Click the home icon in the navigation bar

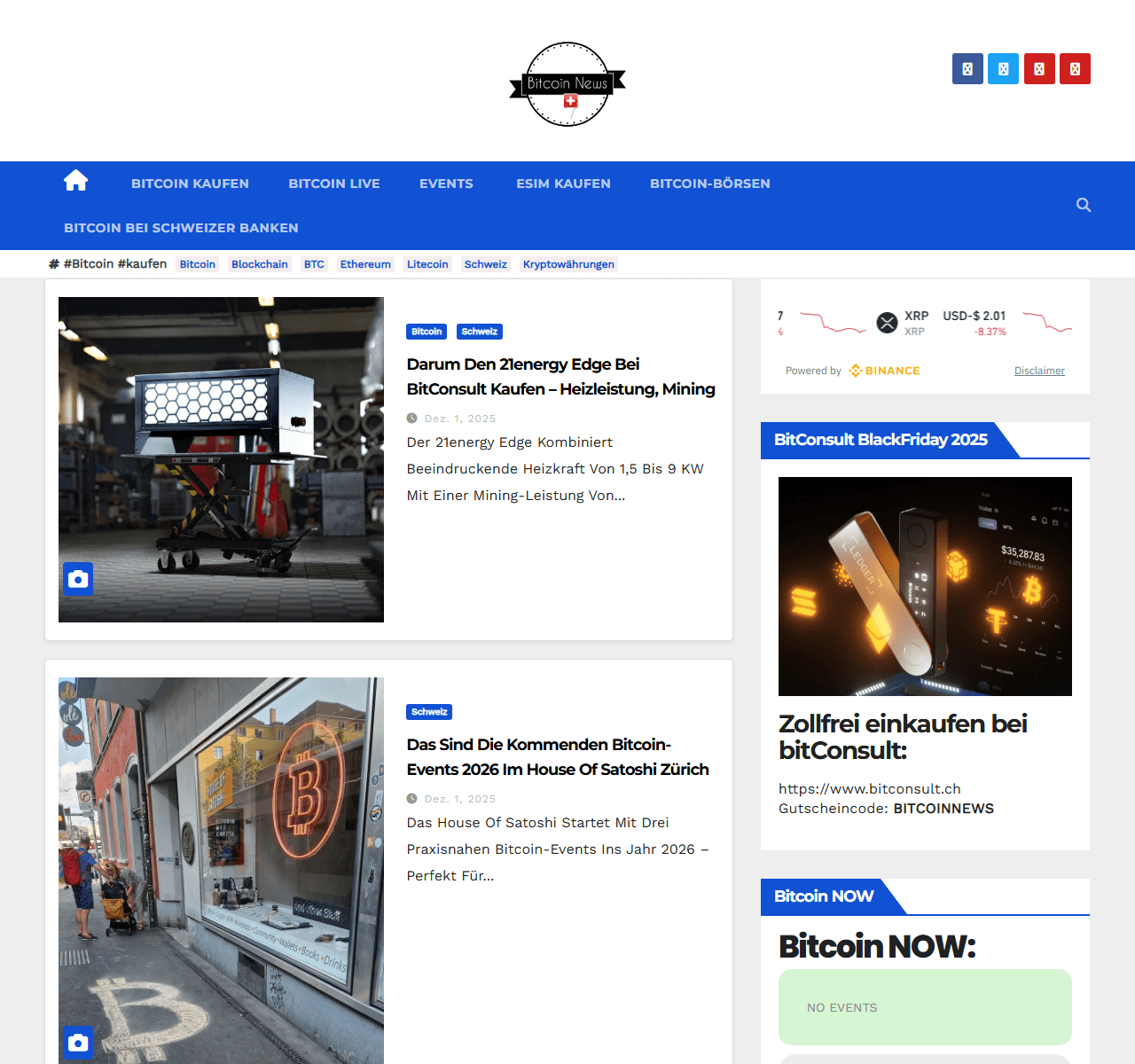76,181
